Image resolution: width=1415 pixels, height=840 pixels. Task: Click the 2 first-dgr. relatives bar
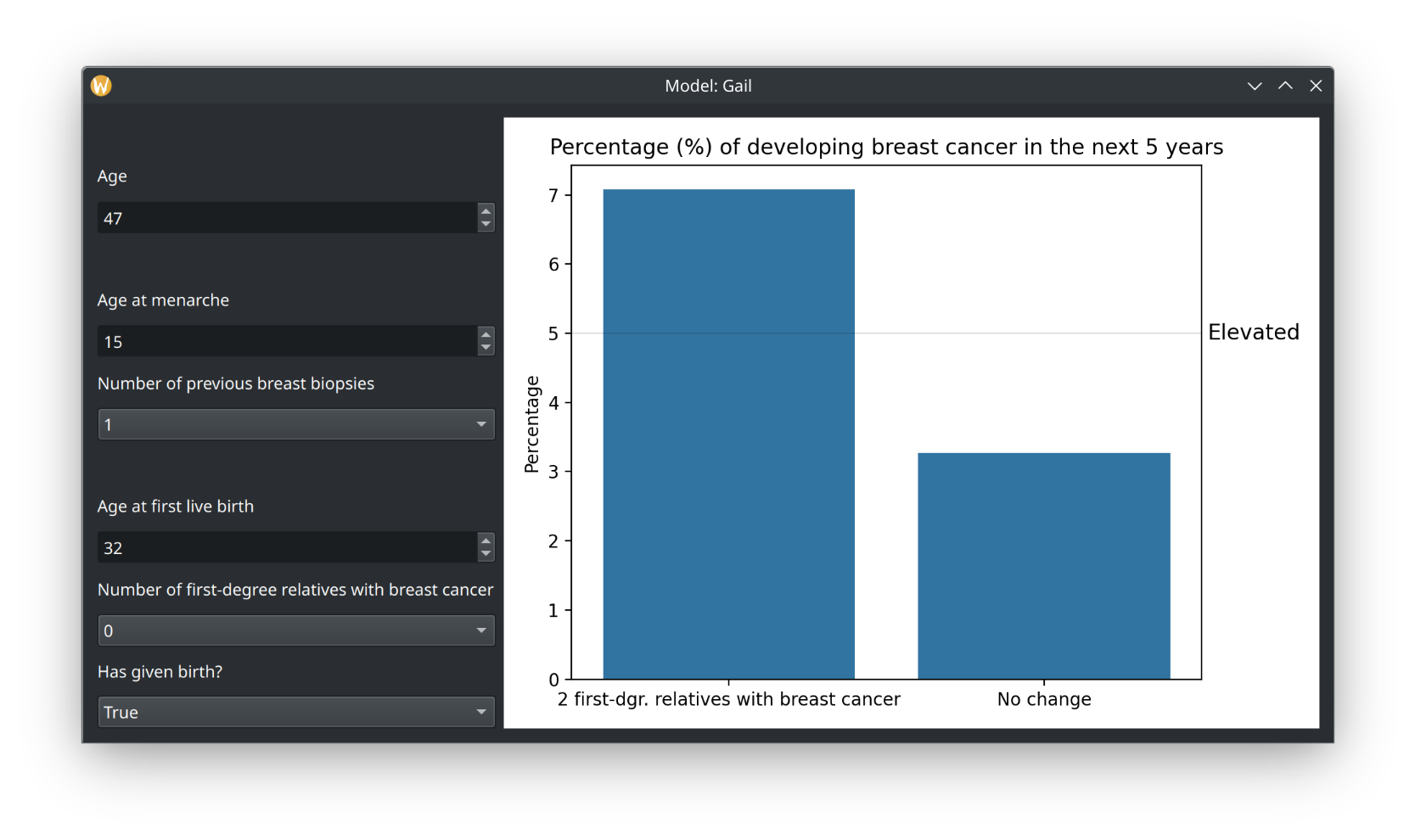[729, 434]
